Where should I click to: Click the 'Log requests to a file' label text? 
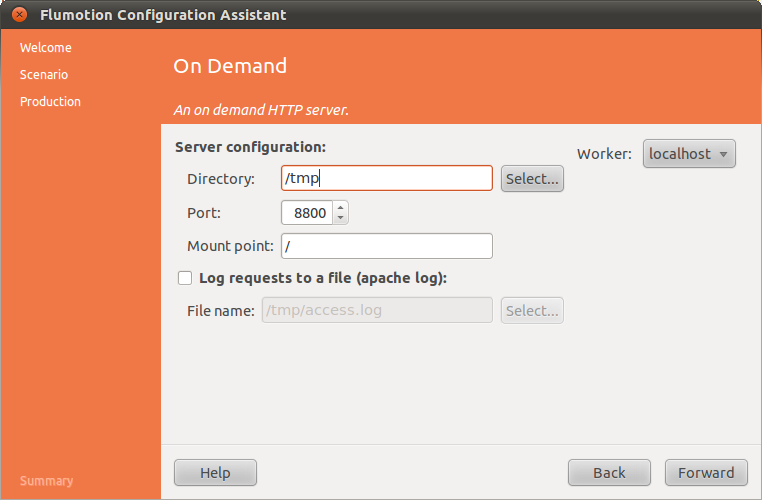[322, 278]
